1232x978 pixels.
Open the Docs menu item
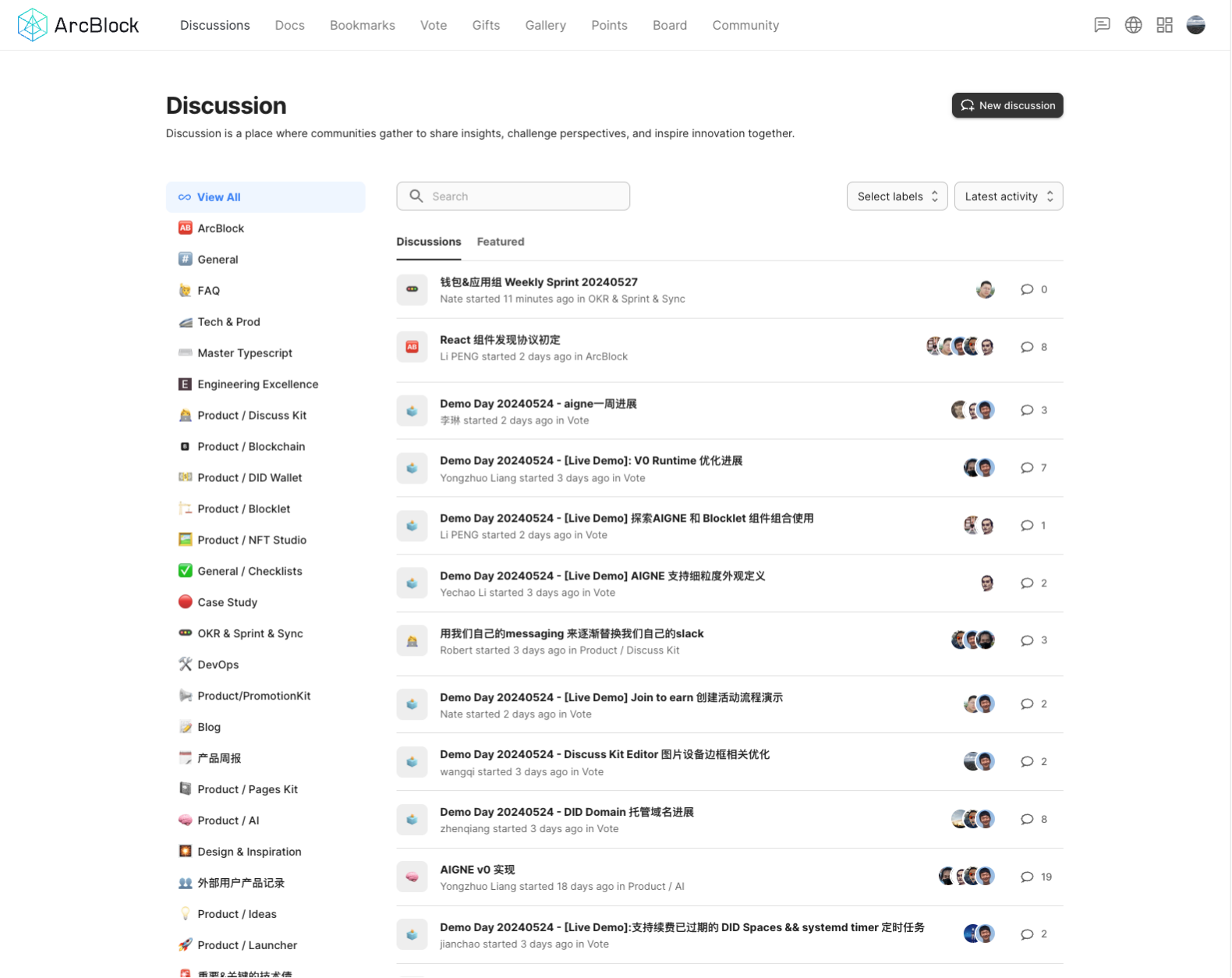click(289, 25)
